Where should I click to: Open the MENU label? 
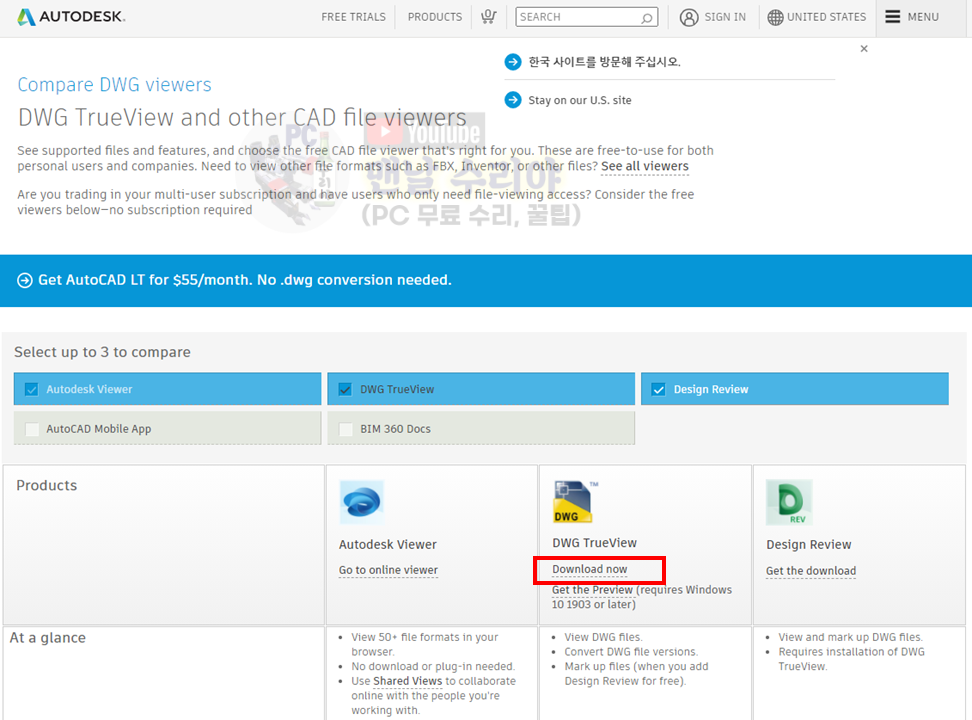(923, 17)
